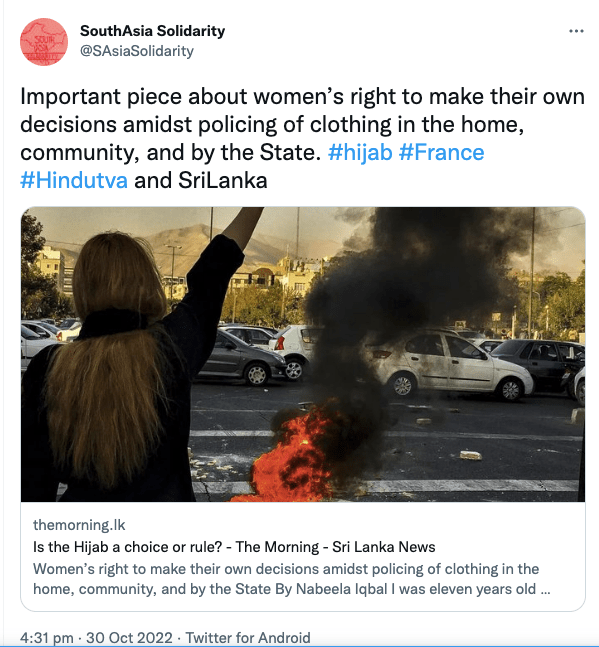Click the word SriLanka in the tweet
The width and height of the screenshot is (599, 647).
click(223, 180)
